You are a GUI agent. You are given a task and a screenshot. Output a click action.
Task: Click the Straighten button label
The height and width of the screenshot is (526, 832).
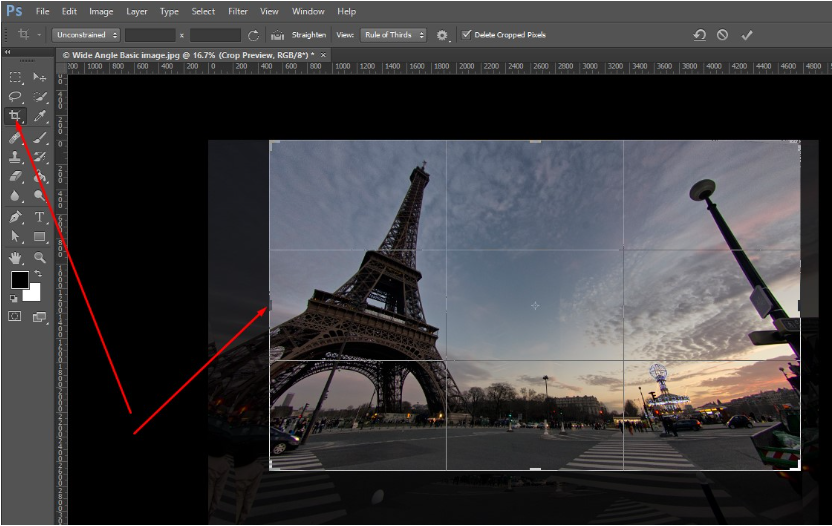309,35
